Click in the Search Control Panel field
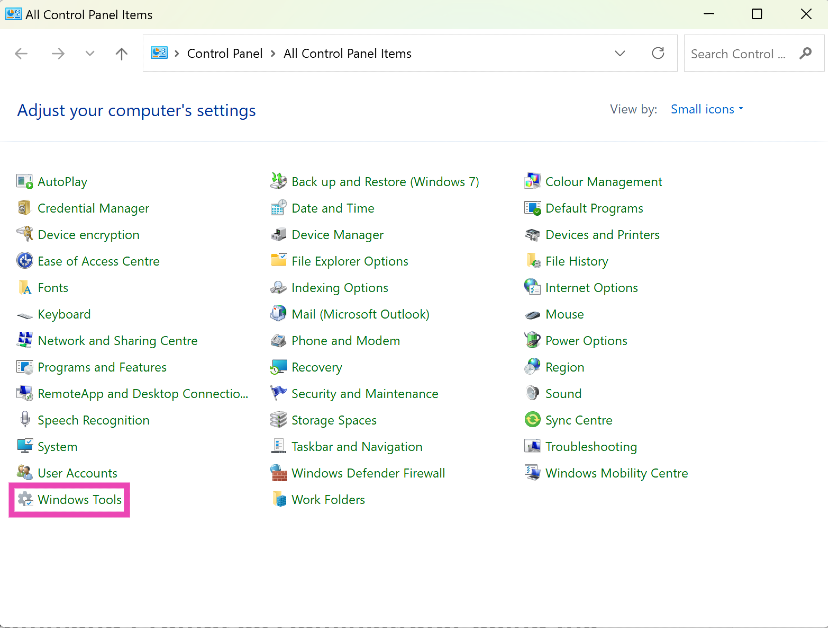 coord(738,54)
